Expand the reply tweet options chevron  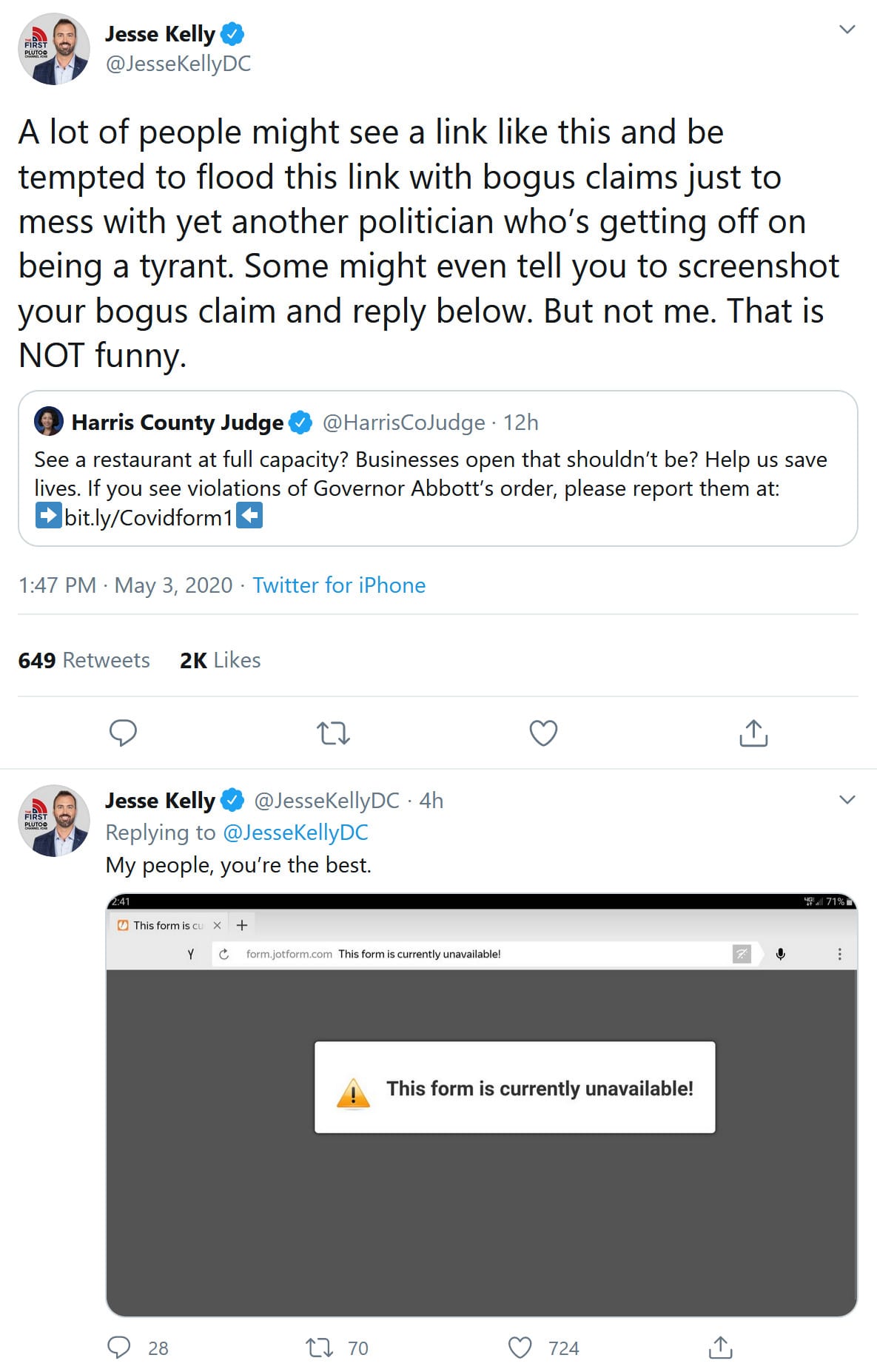pyautogui.click(x=847, y=800)
